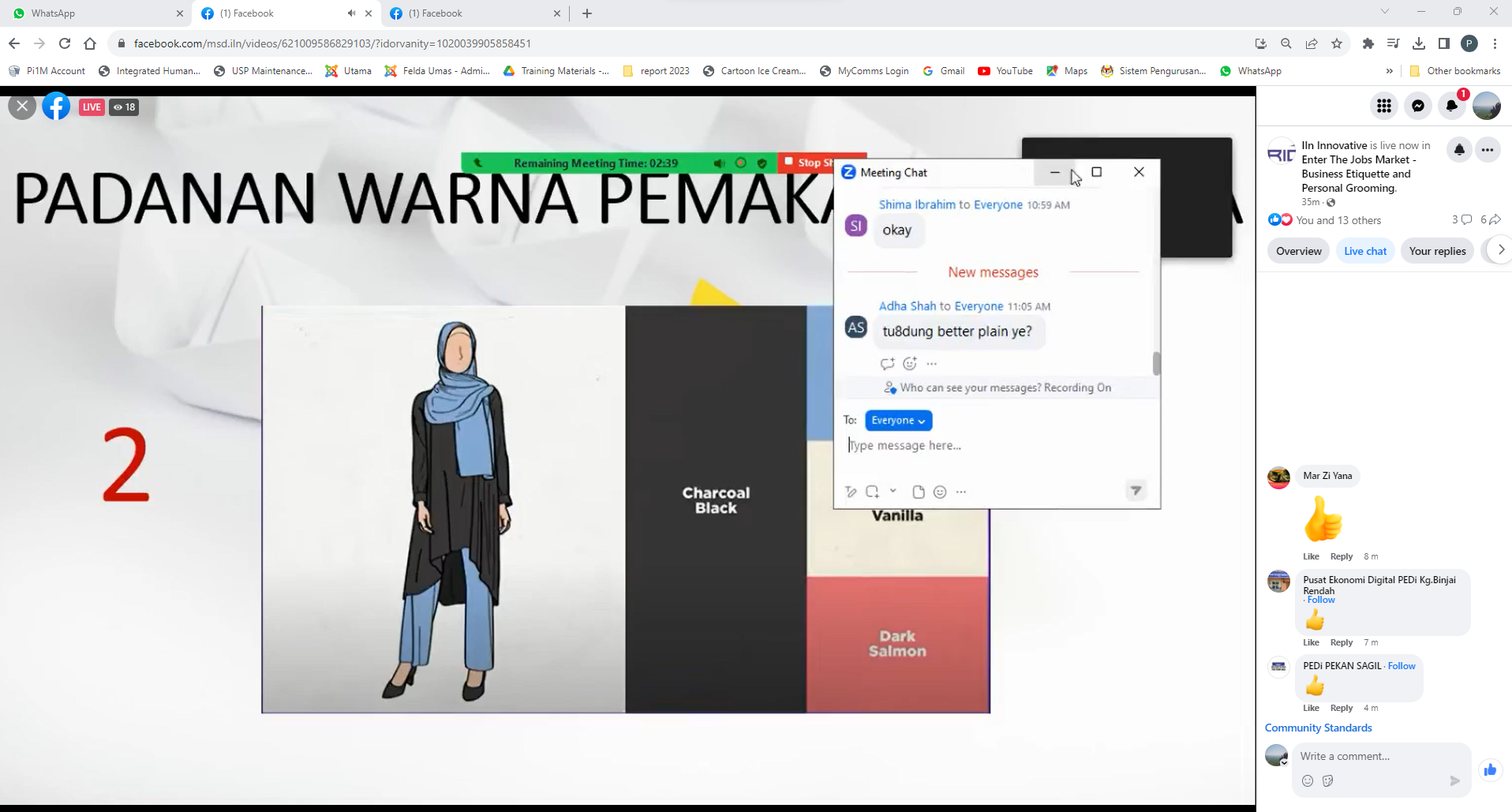The width and height of the screenshot is (1512, 812).
Task: Open emoji picker in Zoom chat toolbar
Action: (x=939, y=492)
